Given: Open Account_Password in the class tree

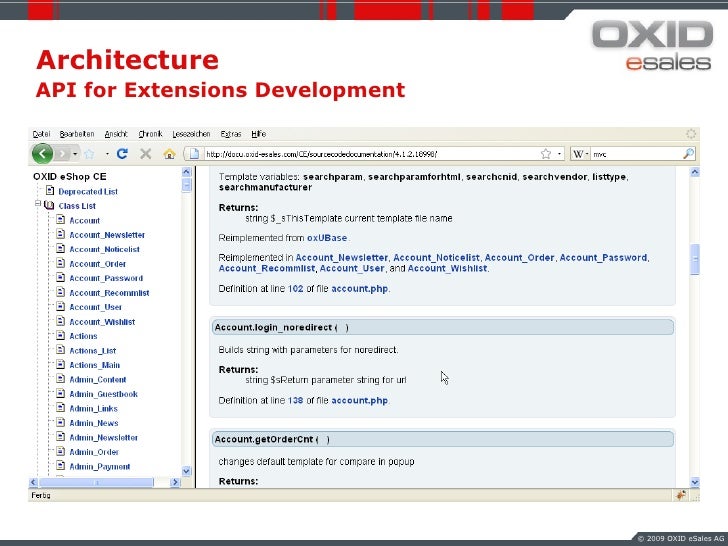Looking at the screenshot, I should click(x=106, y=278).
